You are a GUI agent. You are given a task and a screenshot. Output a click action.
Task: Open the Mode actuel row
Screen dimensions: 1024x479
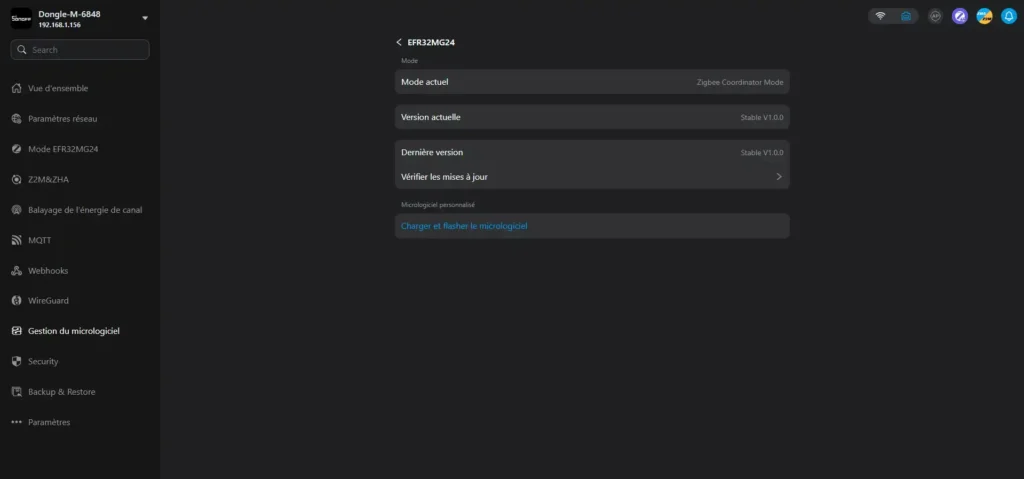(x=592, y=82)
